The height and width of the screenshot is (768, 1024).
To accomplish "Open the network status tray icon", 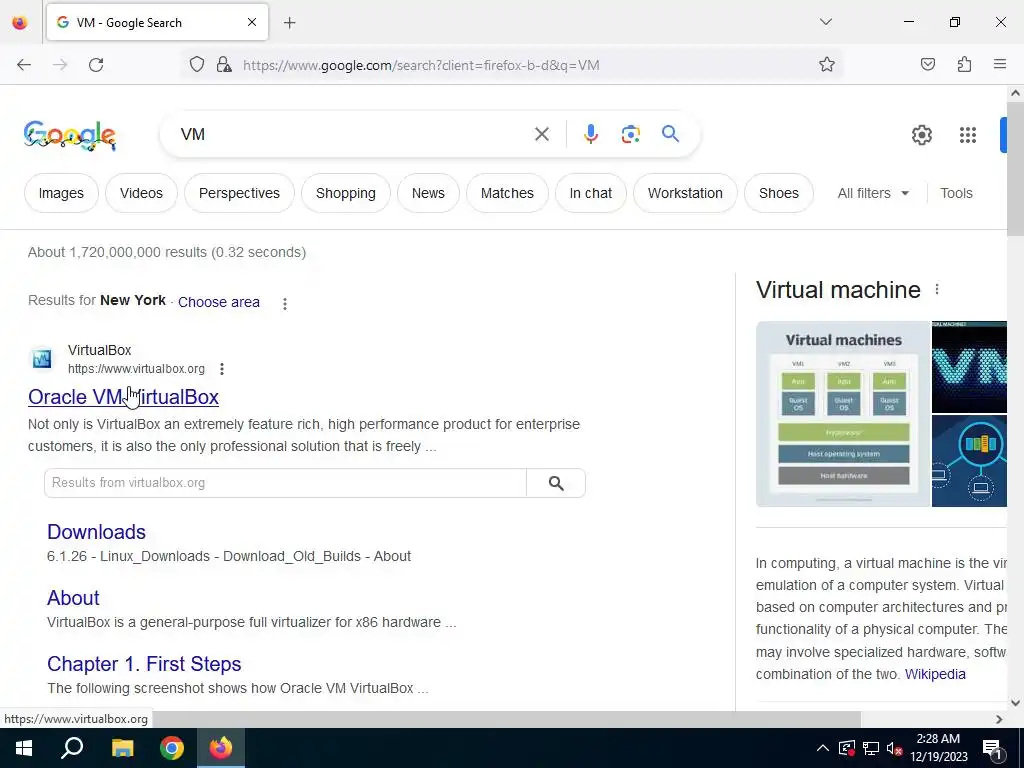I will 871,749.
